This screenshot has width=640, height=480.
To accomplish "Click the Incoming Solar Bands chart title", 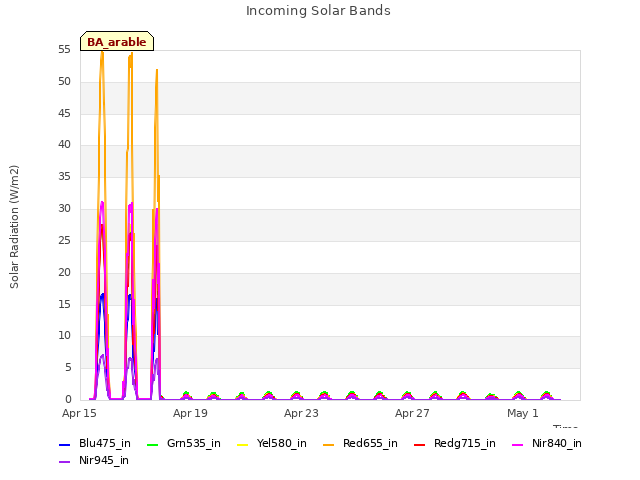I will point(318,11).
